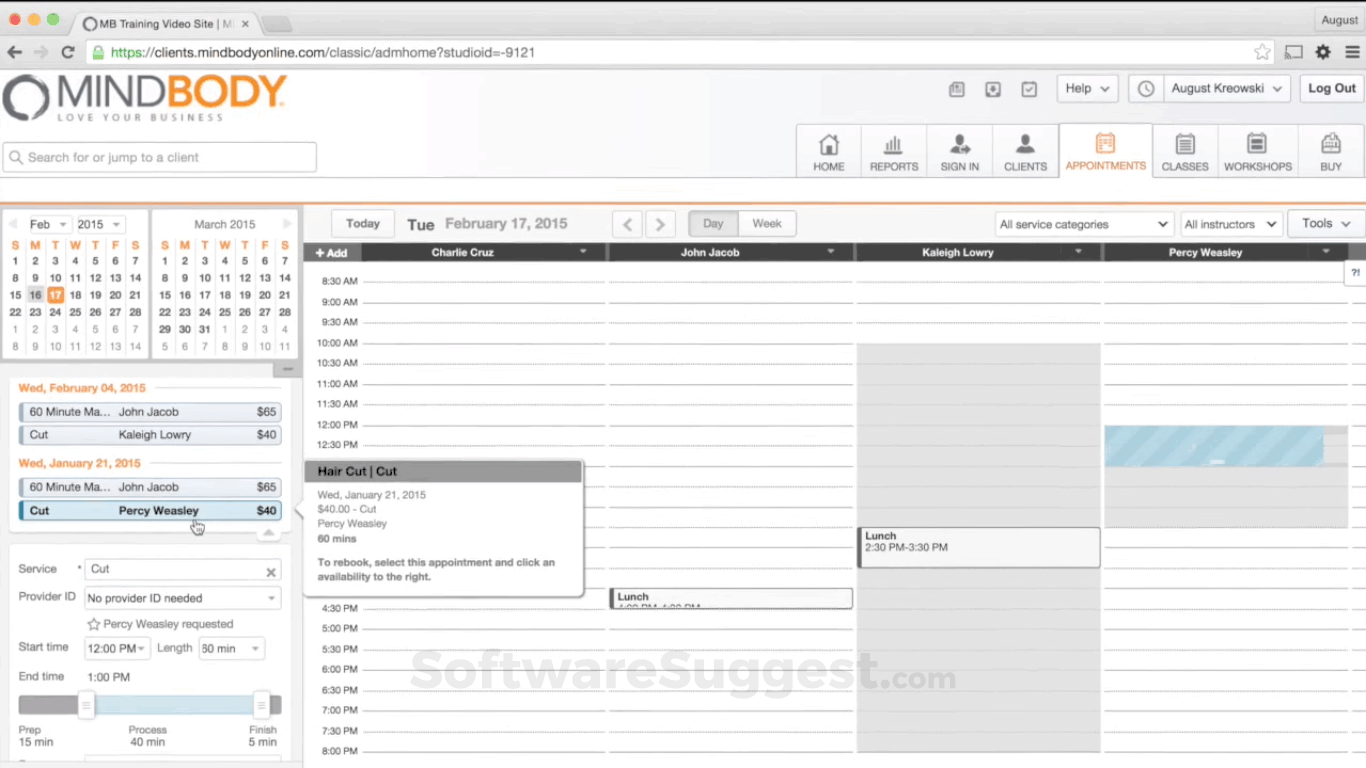Open the browser cast icon
The height and width of the screenshot is (768, 1366).
[x=1294, y=52]
